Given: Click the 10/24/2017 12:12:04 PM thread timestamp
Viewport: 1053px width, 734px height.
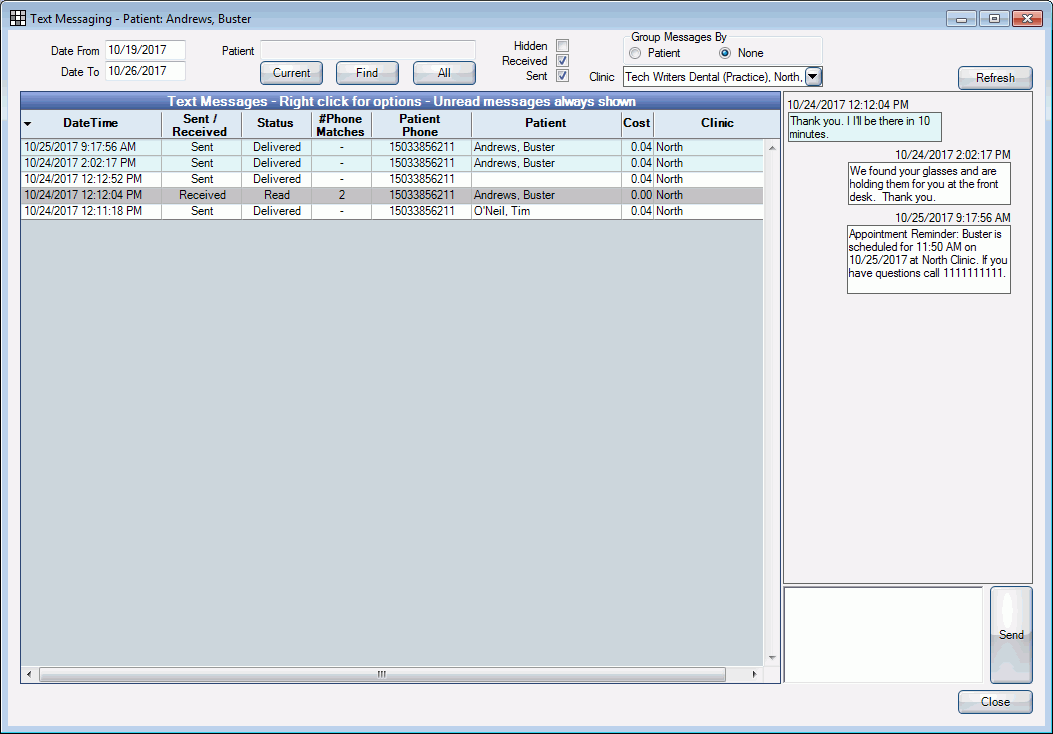Looking at the screenshot, I should point(848,105).
